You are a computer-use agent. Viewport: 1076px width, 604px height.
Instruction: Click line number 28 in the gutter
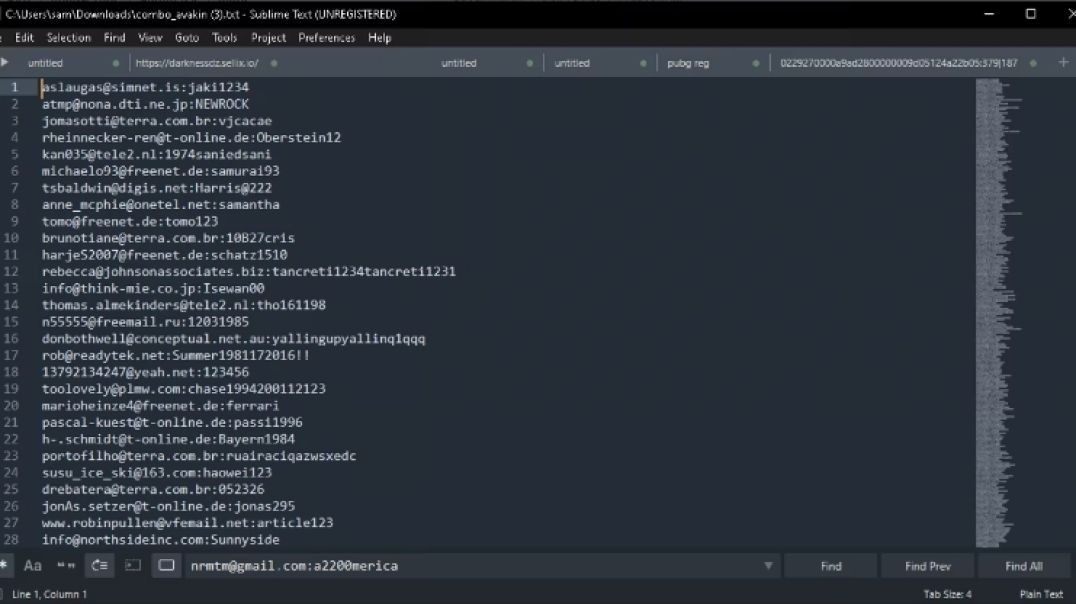[x=12, y=539]
